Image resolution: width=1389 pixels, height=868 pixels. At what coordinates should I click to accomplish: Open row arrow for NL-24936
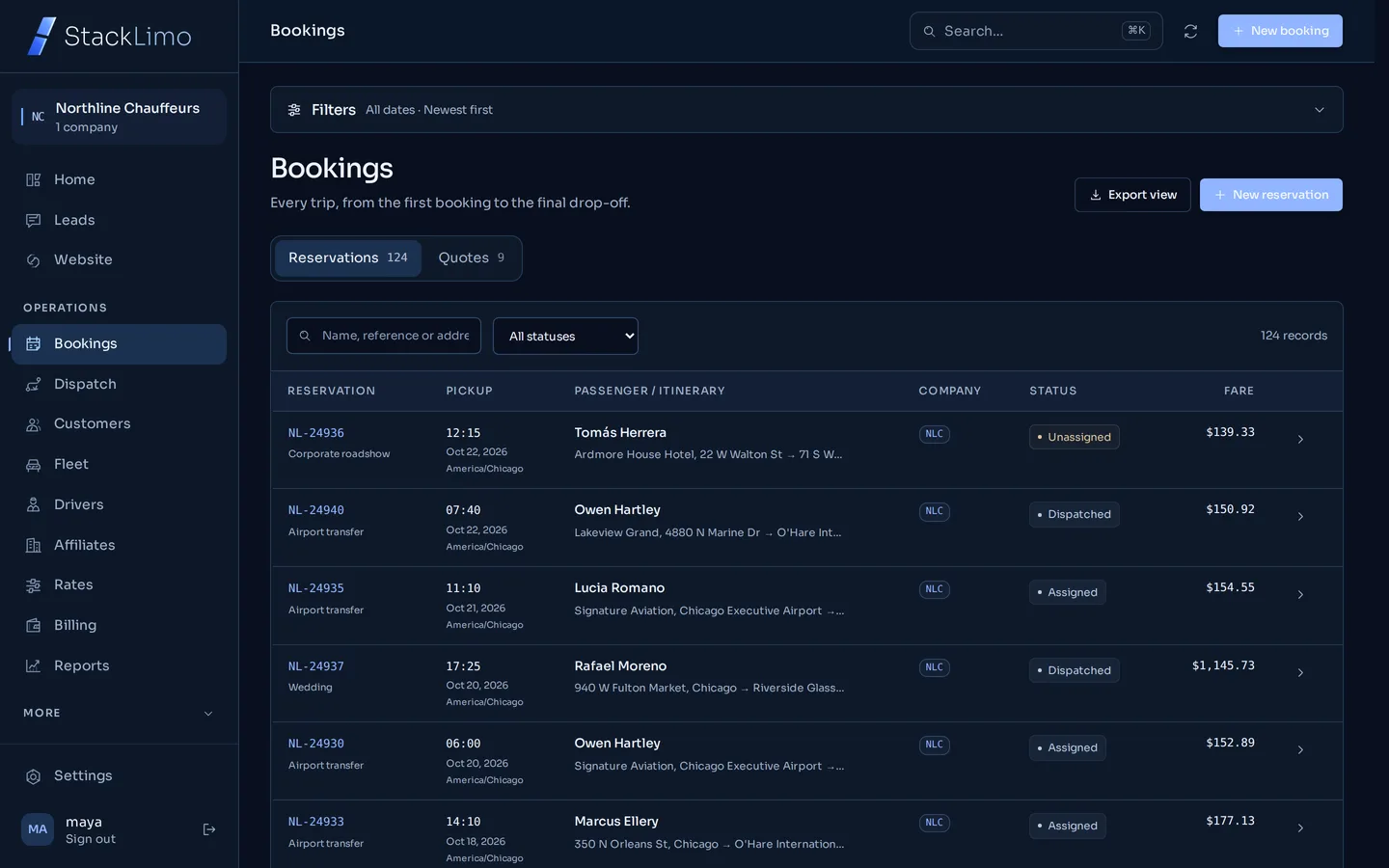1300,440
